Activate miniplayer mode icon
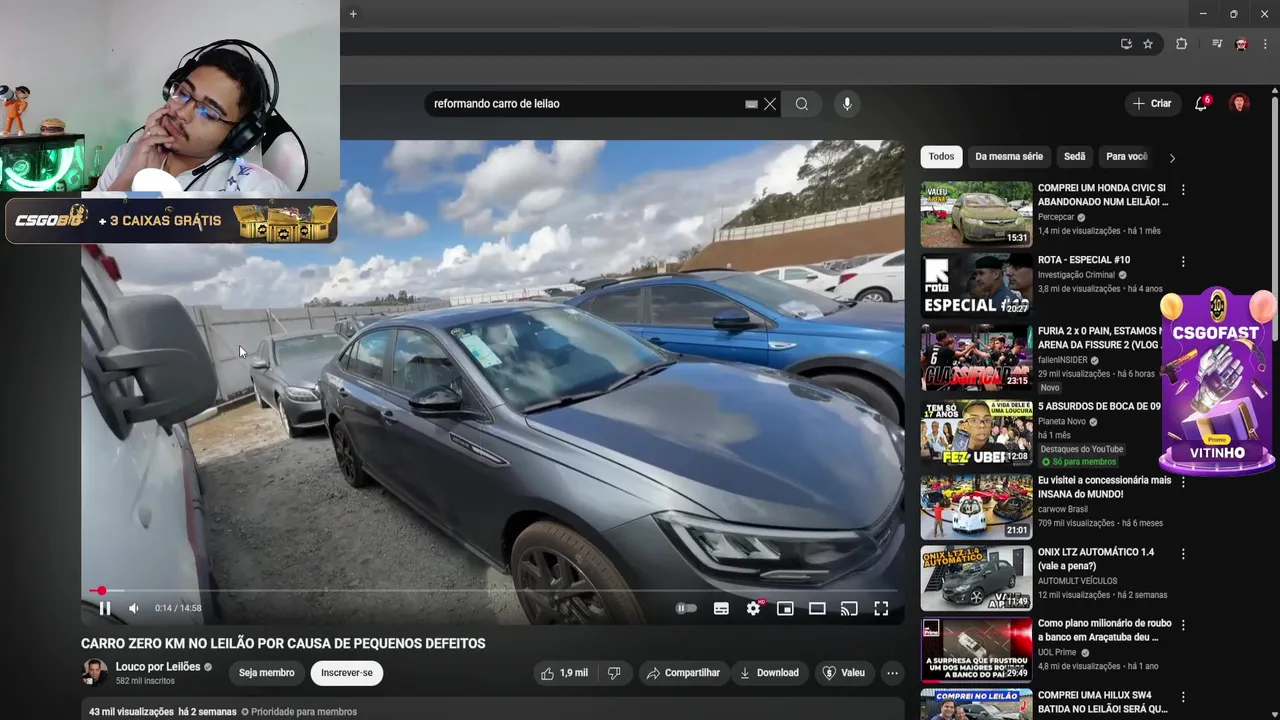 pyautogui.click(x=785, y=608)
